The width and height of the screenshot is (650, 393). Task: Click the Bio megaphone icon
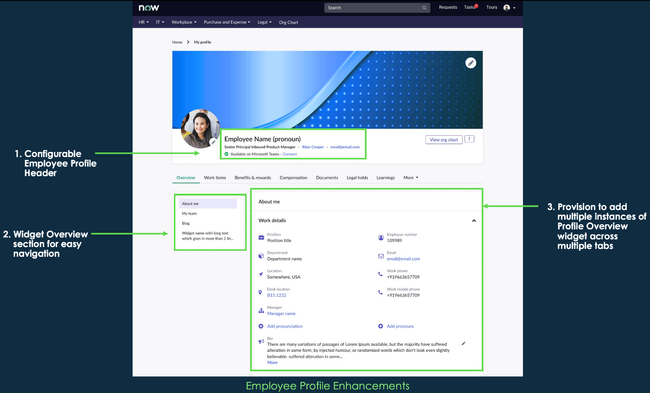[261, 342]
